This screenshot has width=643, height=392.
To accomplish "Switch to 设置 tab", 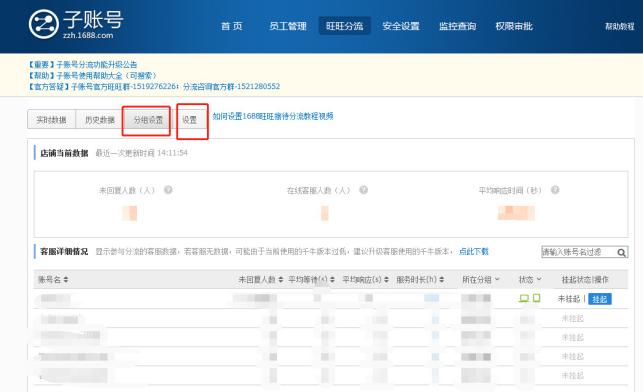I will 189,120.
